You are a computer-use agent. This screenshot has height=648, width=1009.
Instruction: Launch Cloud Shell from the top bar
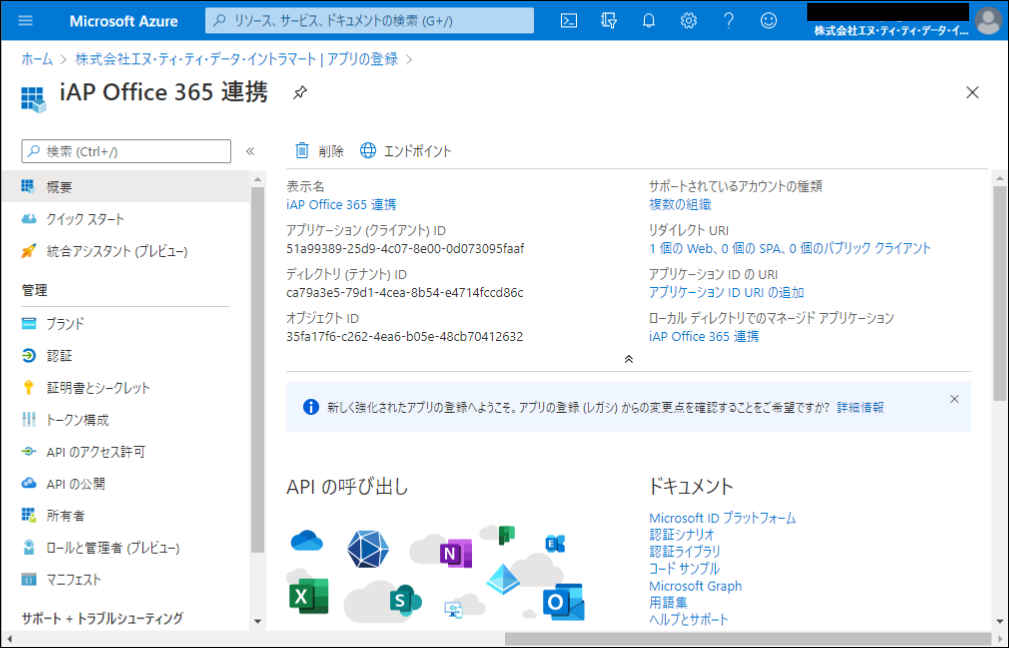[569, 21]
